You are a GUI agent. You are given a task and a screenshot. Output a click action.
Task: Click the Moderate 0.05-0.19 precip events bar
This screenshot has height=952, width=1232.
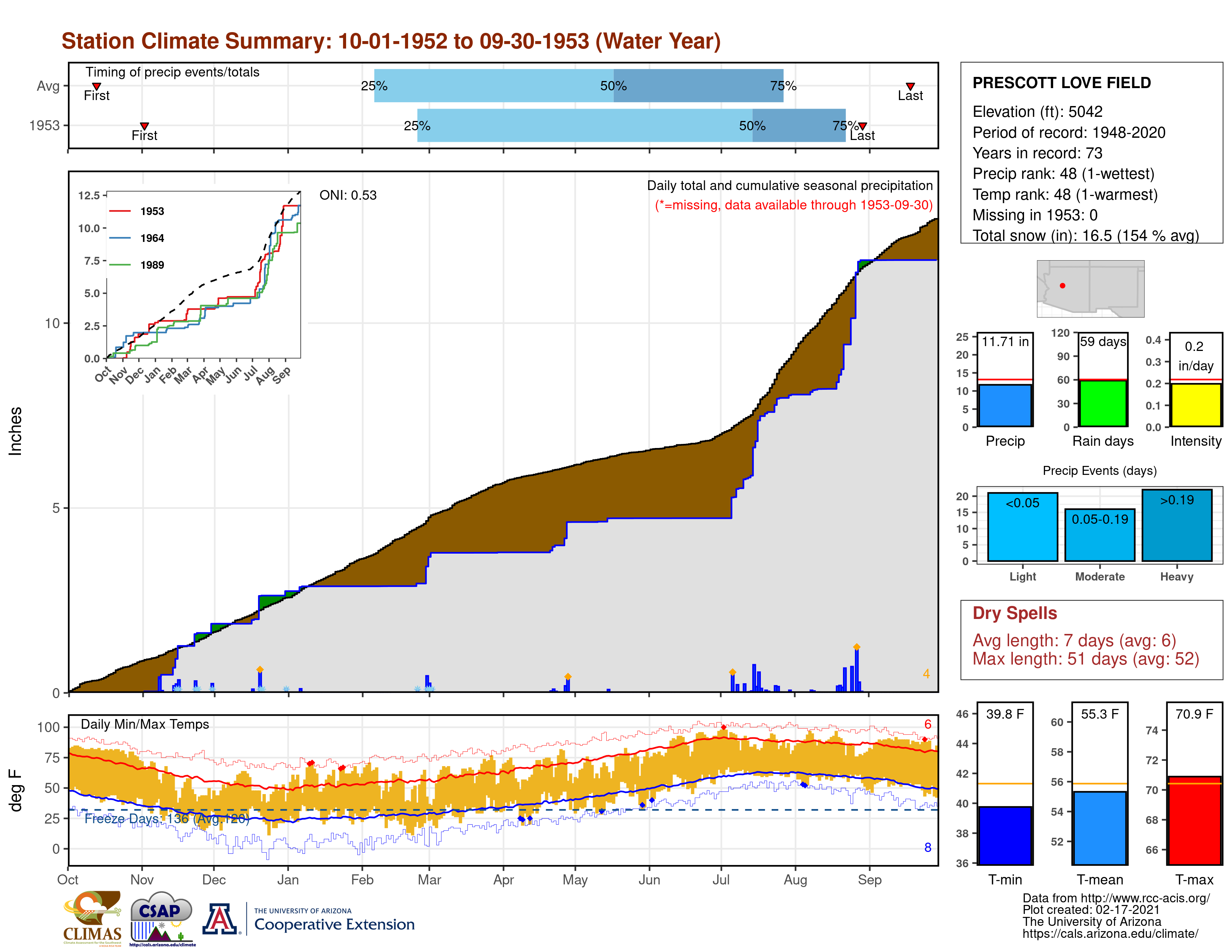tap(1099, 535)
